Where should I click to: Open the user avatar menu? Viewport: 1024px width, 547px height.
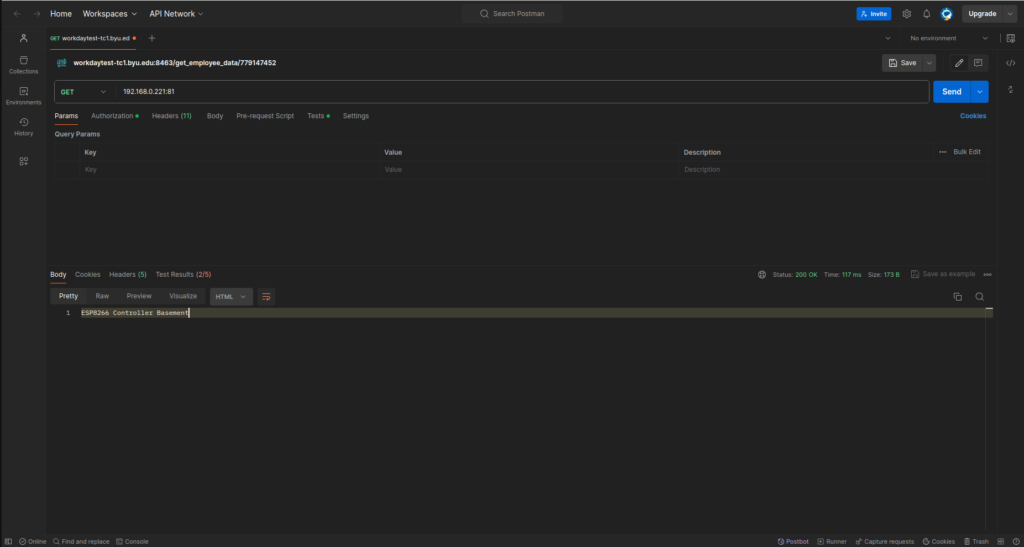click(946, 14)
